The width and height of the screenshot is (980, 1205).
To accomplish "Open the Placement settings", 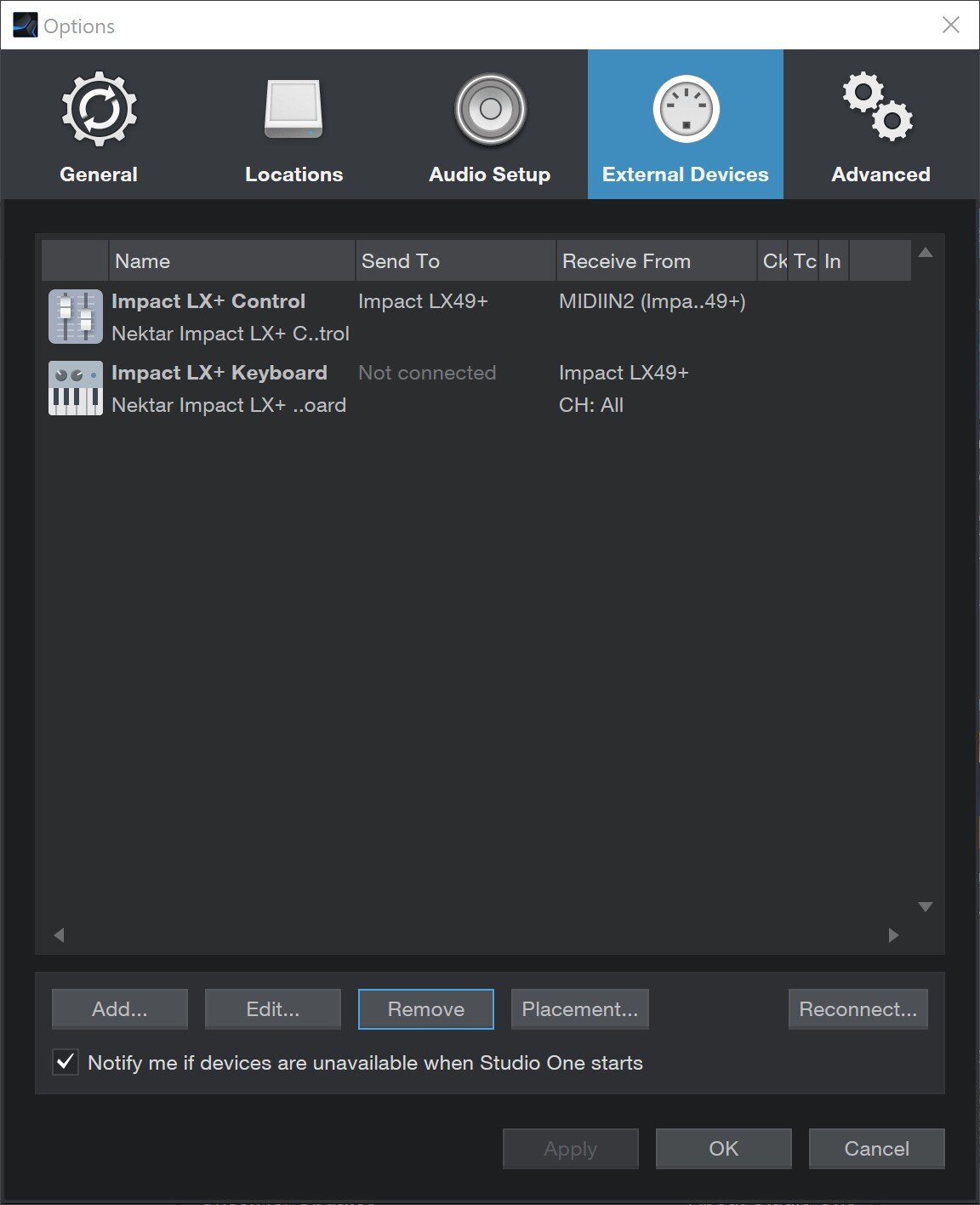I will (x=579, y=1008).
